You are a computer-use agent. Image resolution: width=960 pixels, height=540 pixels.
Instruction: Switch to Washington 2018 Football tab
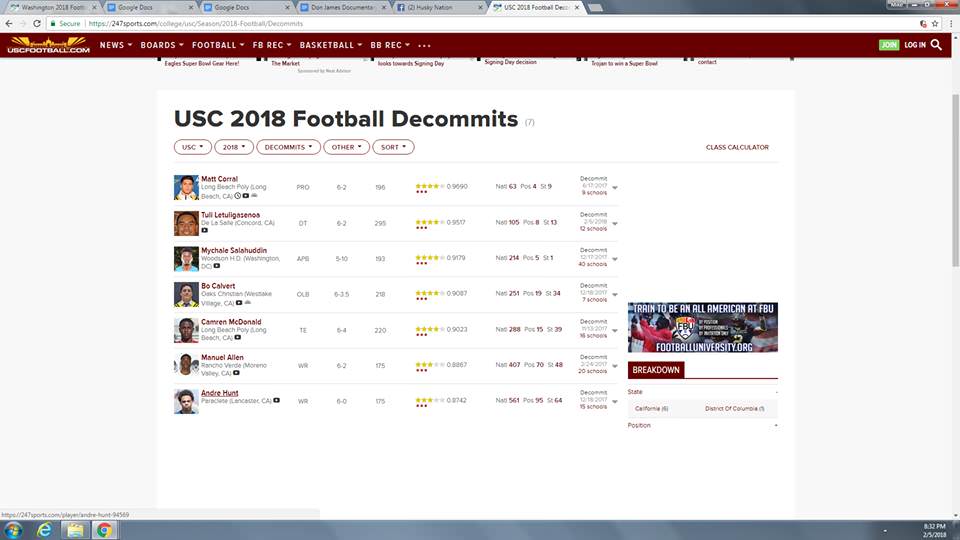[52, 7]
